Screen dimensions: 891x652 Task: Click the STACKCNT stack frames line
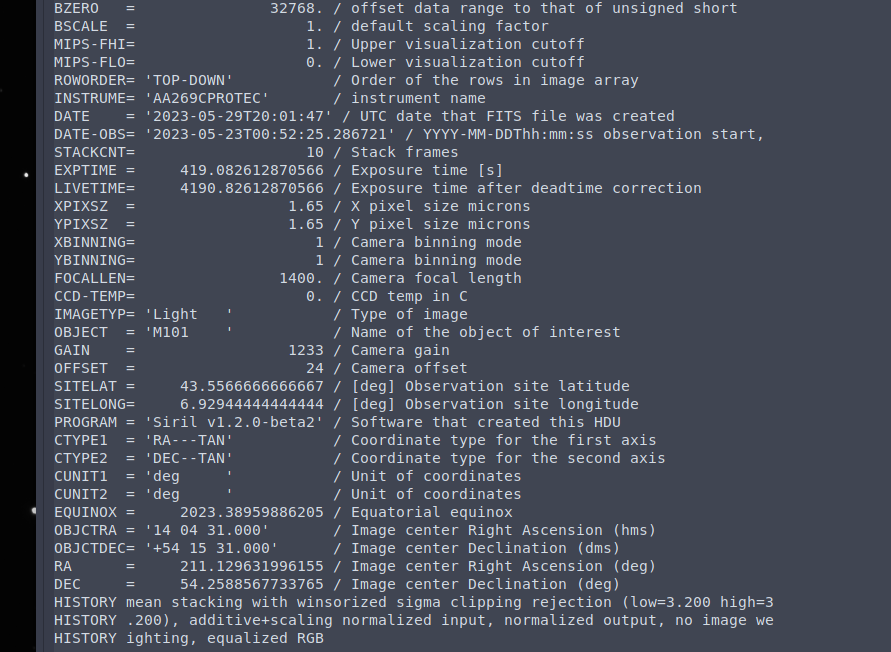click(x=256, y=152)
